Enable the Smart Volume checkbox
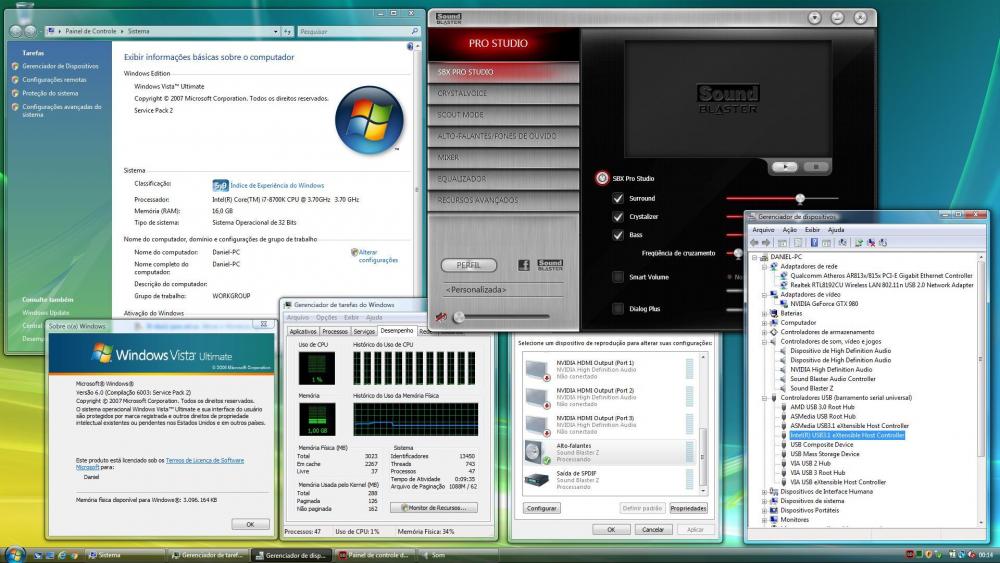The image size is (1000, 563). (x=618, y=277)
